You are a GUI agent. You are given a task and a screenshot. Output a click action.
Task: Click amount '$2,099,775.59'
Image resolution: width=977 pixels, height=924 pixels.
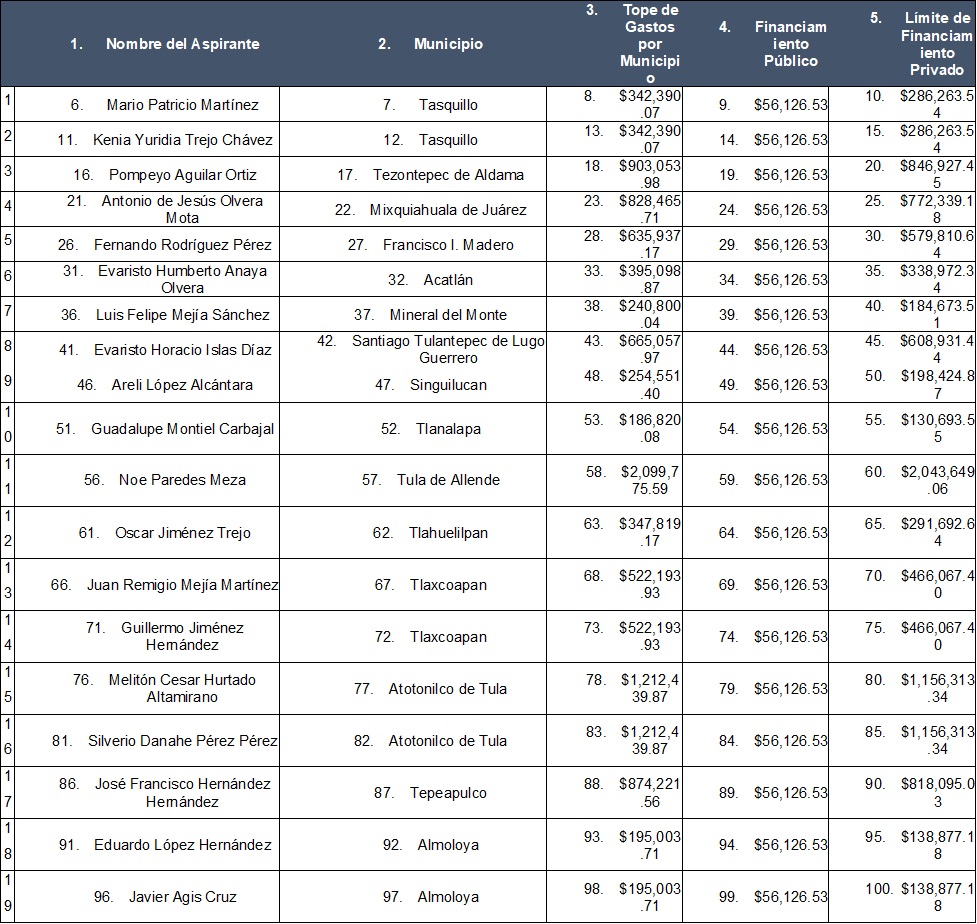(650, 480)
